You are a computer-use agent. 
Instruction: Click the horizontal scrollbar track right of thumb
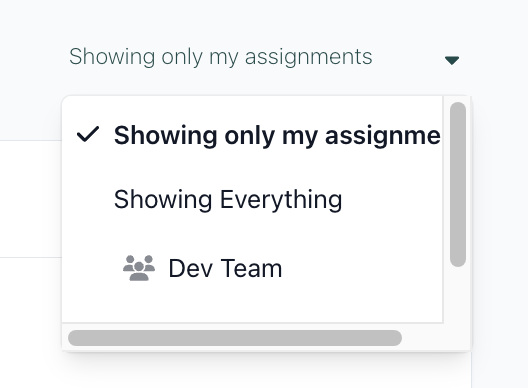[x=423, y=338]
